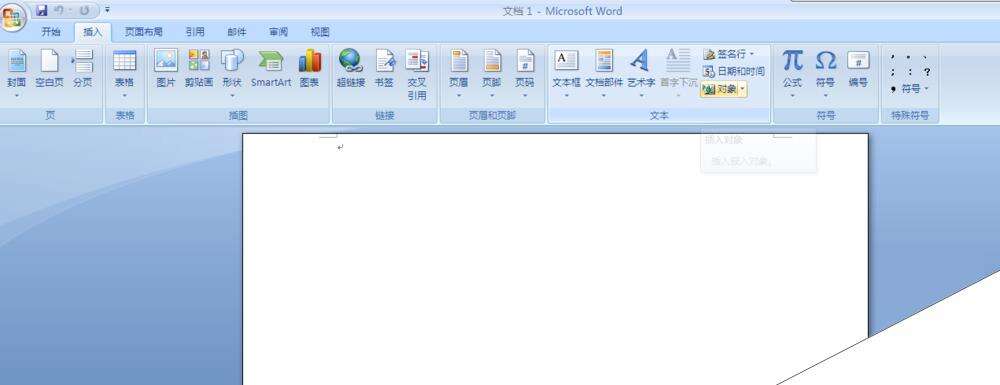The height and width of the screenshot is (385, 1000).
Task: Click inside the blank document page
Action: (555, 259)
